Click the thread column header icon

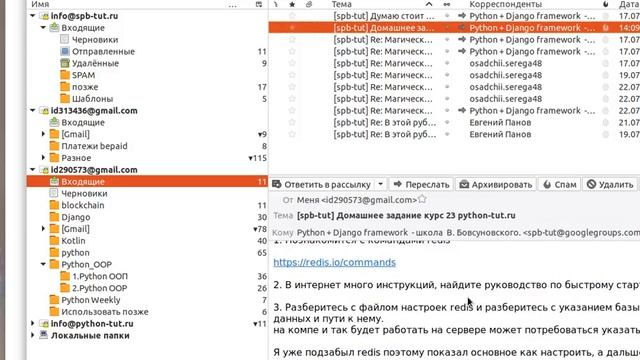click(276, 4)
